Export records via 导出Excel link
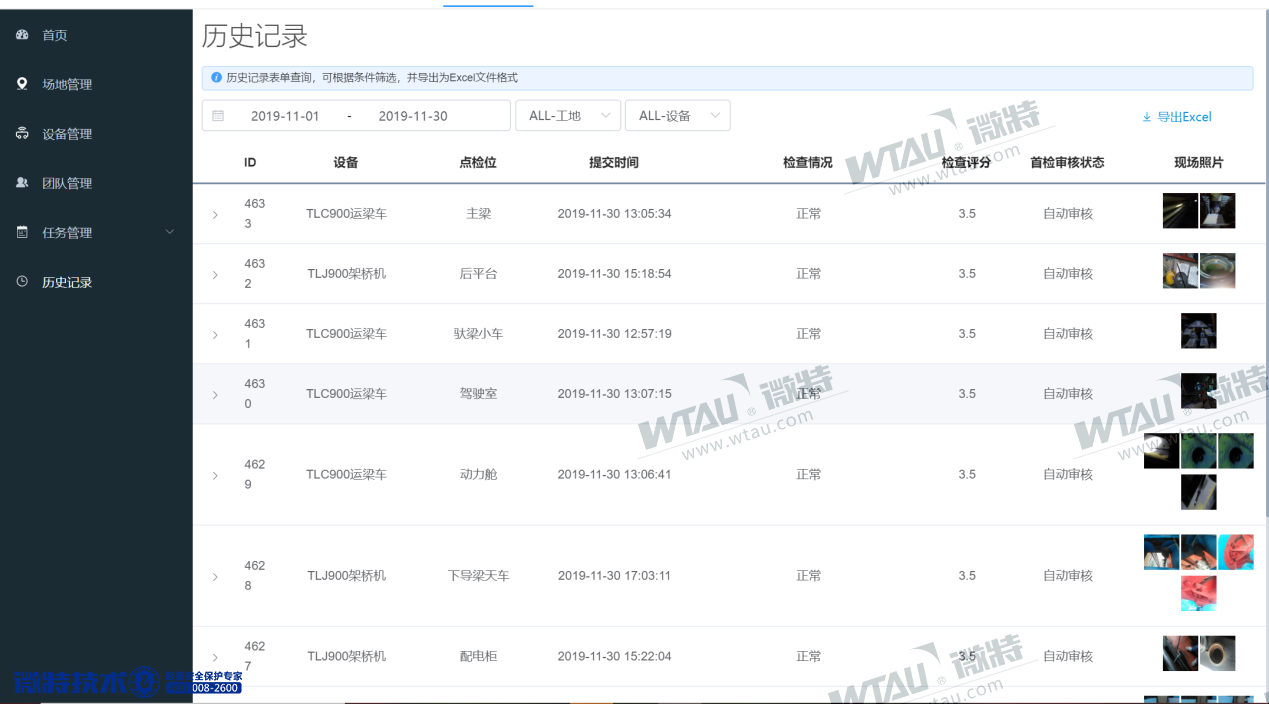 coord(1183,117)
